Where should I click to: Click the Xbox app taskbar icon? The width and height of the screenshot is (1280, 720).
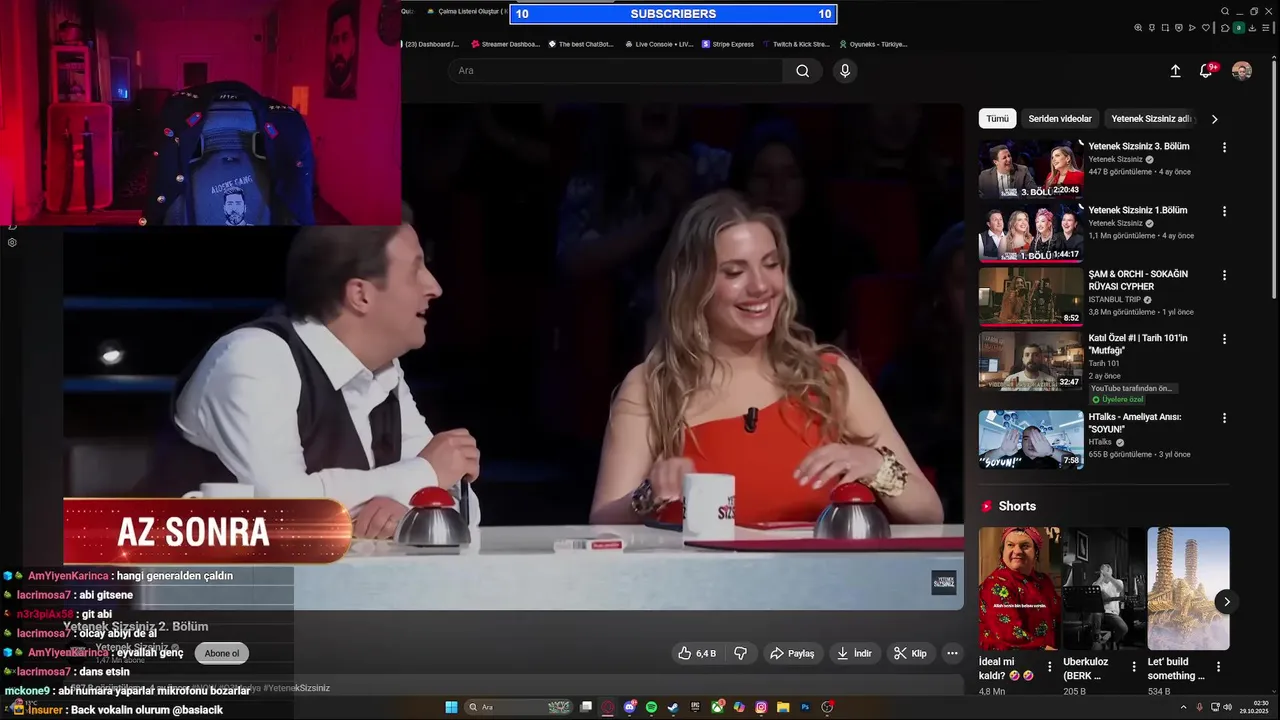coord(717,707)
